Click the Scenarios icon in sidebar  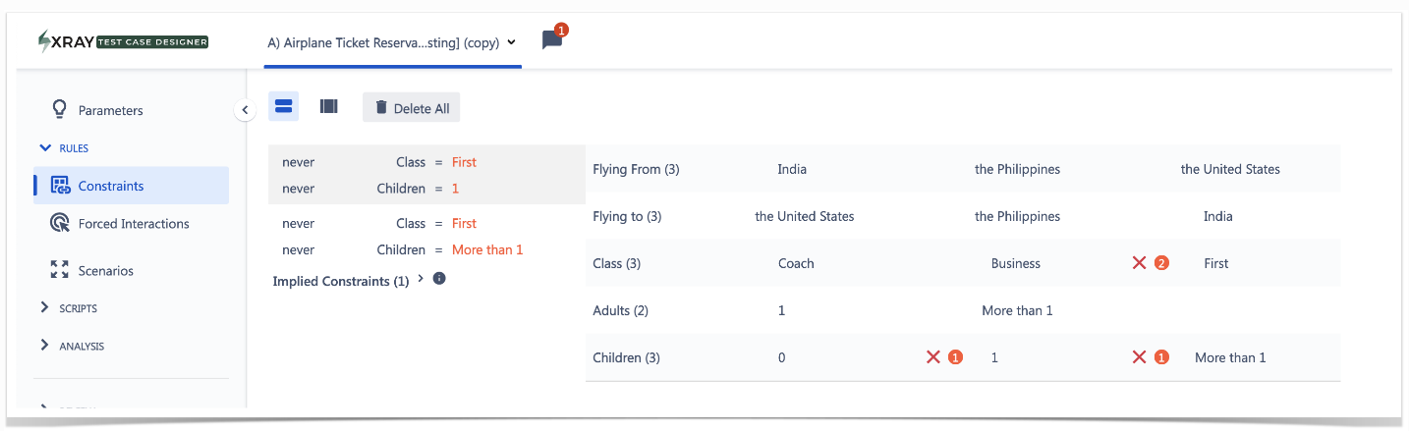pos(59,270)
